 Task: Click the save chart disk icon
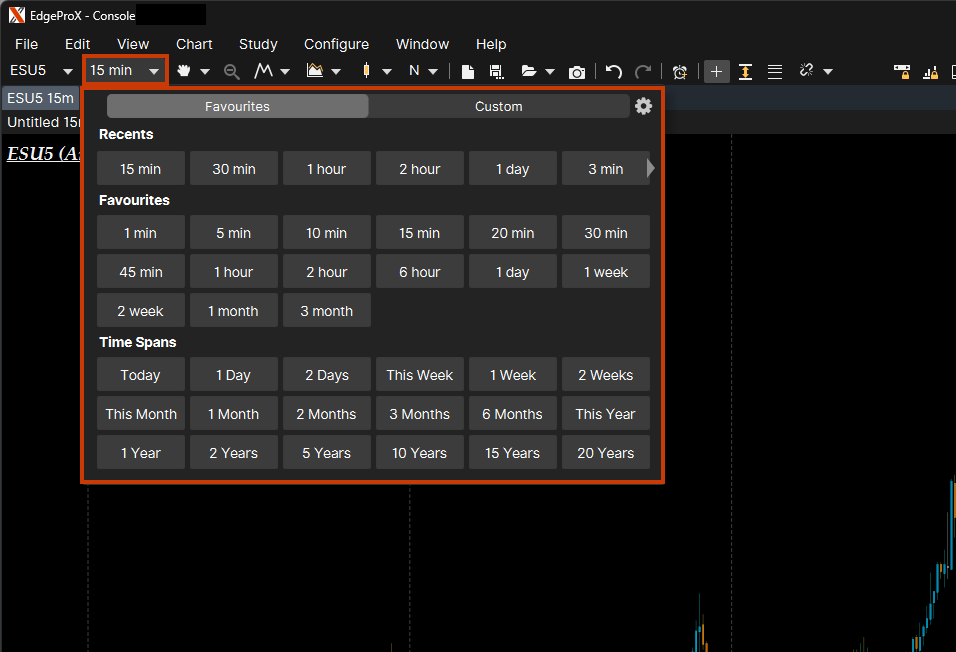coord(495,71)
